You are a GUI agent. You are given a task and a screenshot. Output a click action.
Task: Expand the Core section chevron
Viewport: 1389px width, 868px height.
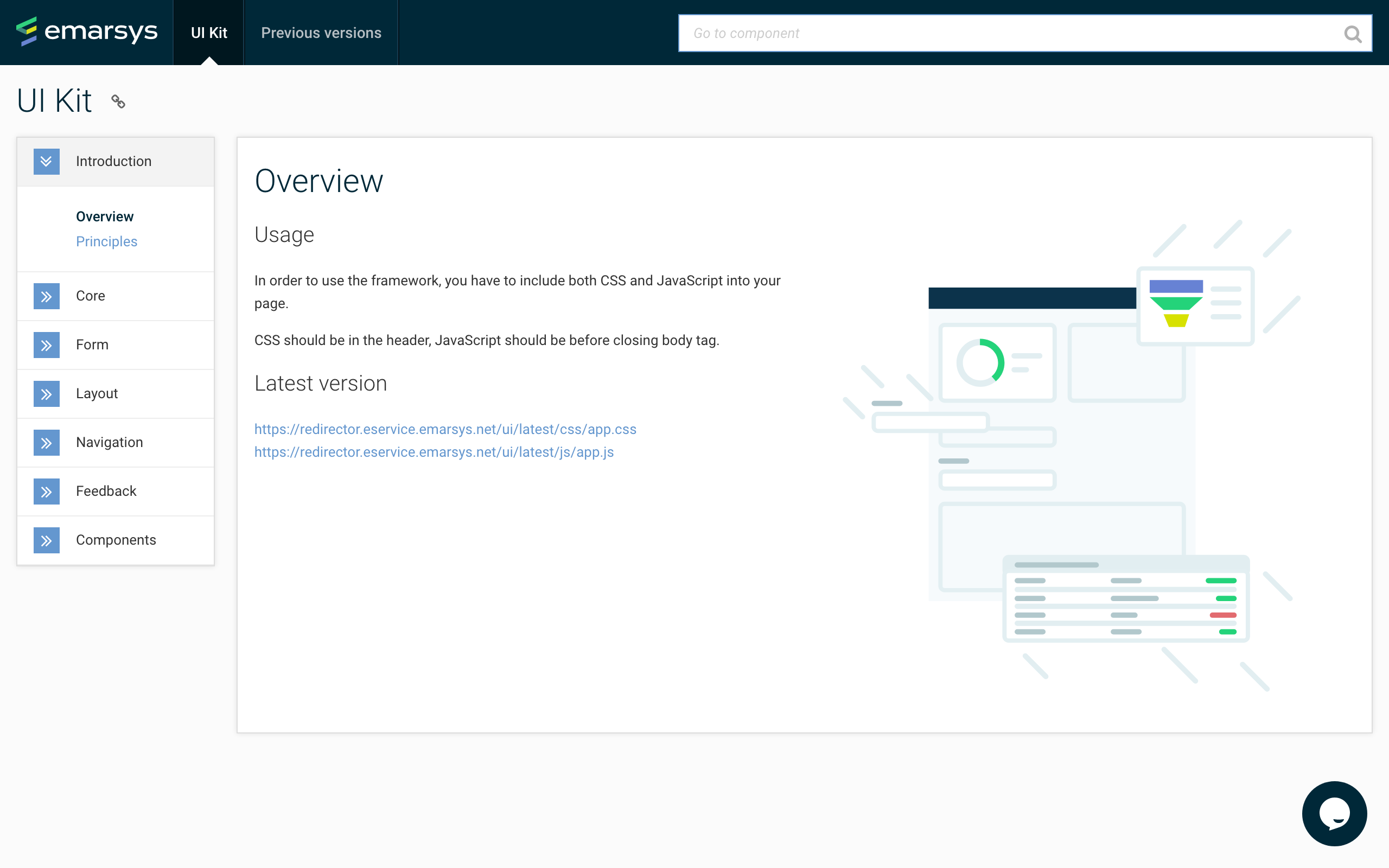pyautogui.click(x=47, y=296)
